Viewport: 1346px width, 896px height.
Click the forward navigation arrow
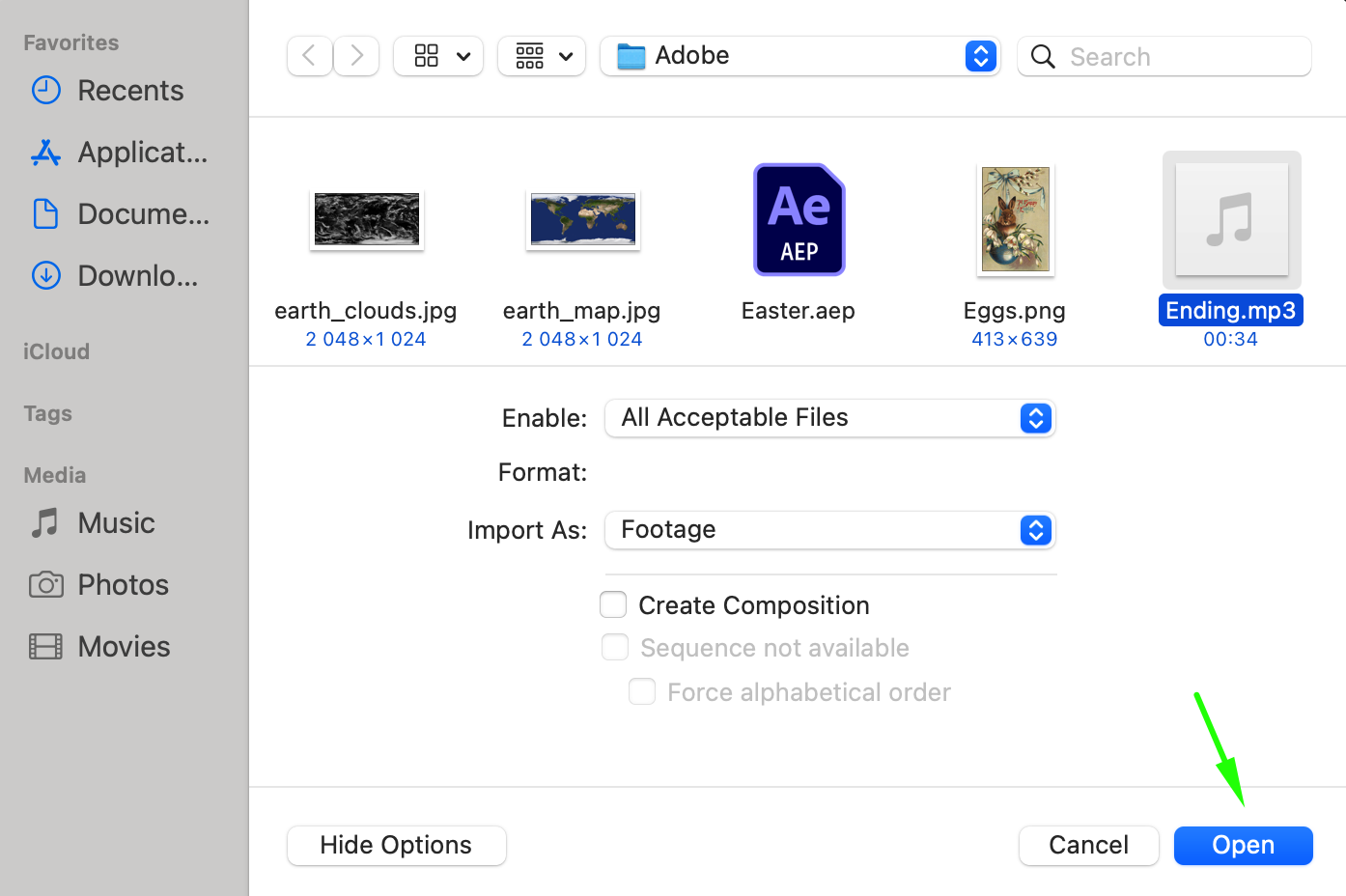356,56
